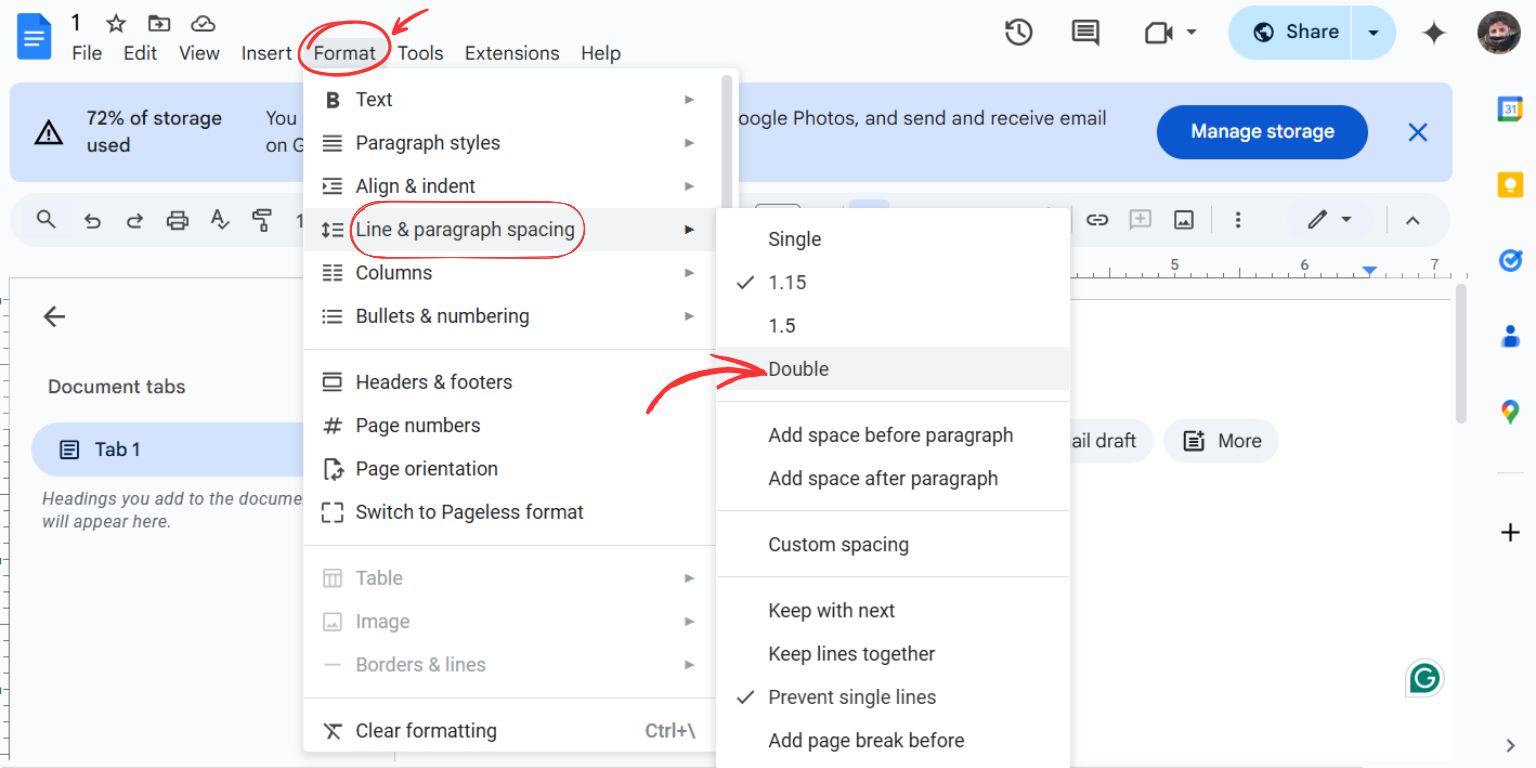Viewport: 1536px width, 768px height.
Task: Select 1.15 line spacing option
Action: click(x=892, y=282)
